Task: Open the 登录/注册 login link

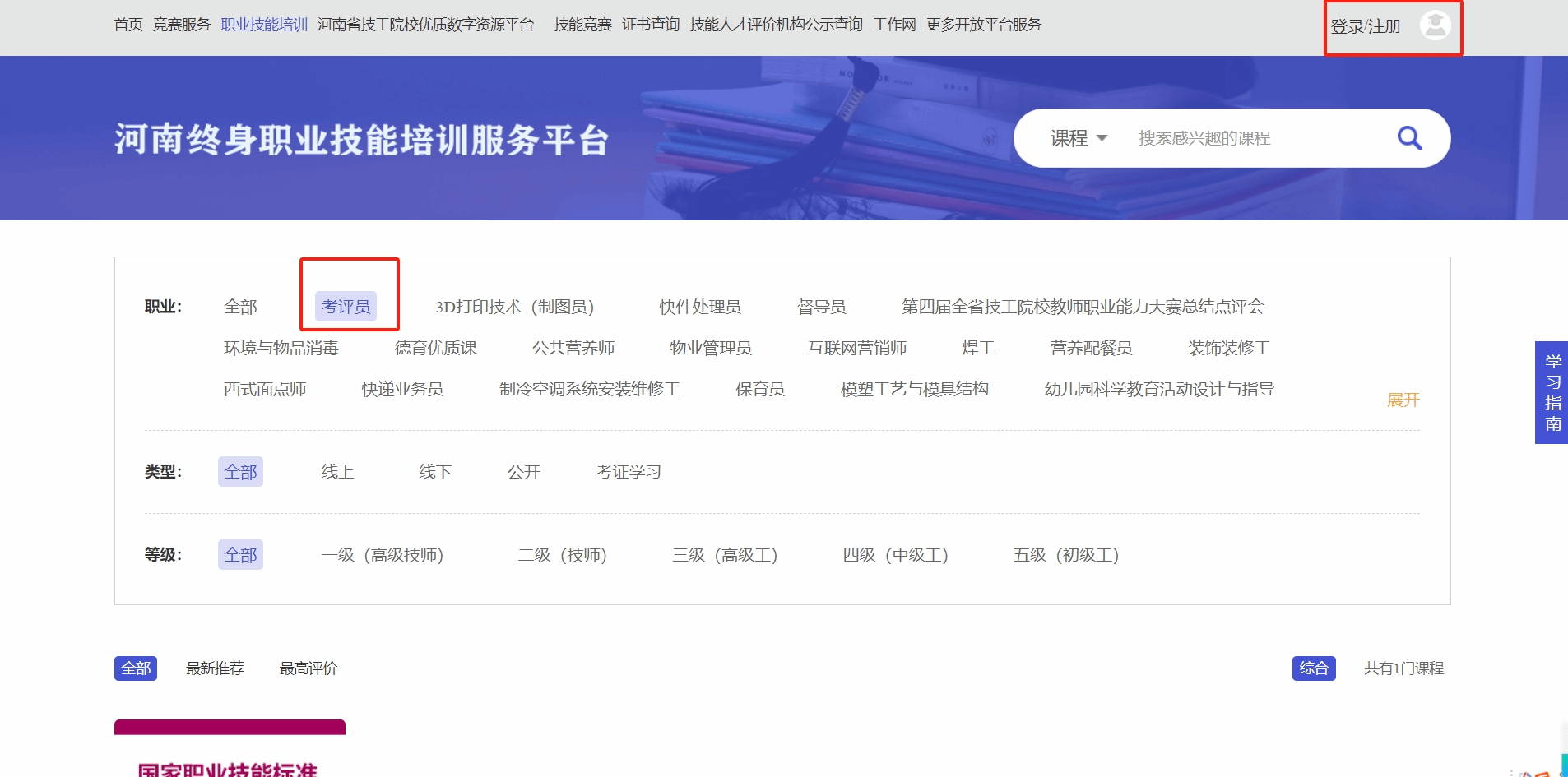Action: click(x=1366, y=26)
